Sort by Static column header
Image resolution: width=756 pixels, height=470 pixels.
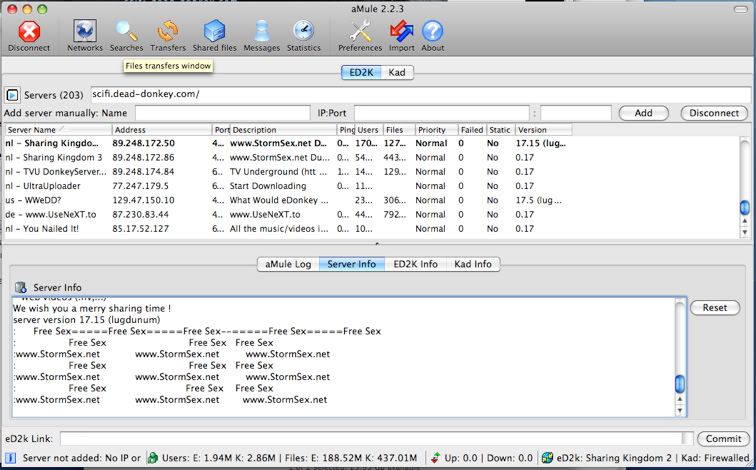click(x=500, y=130)
